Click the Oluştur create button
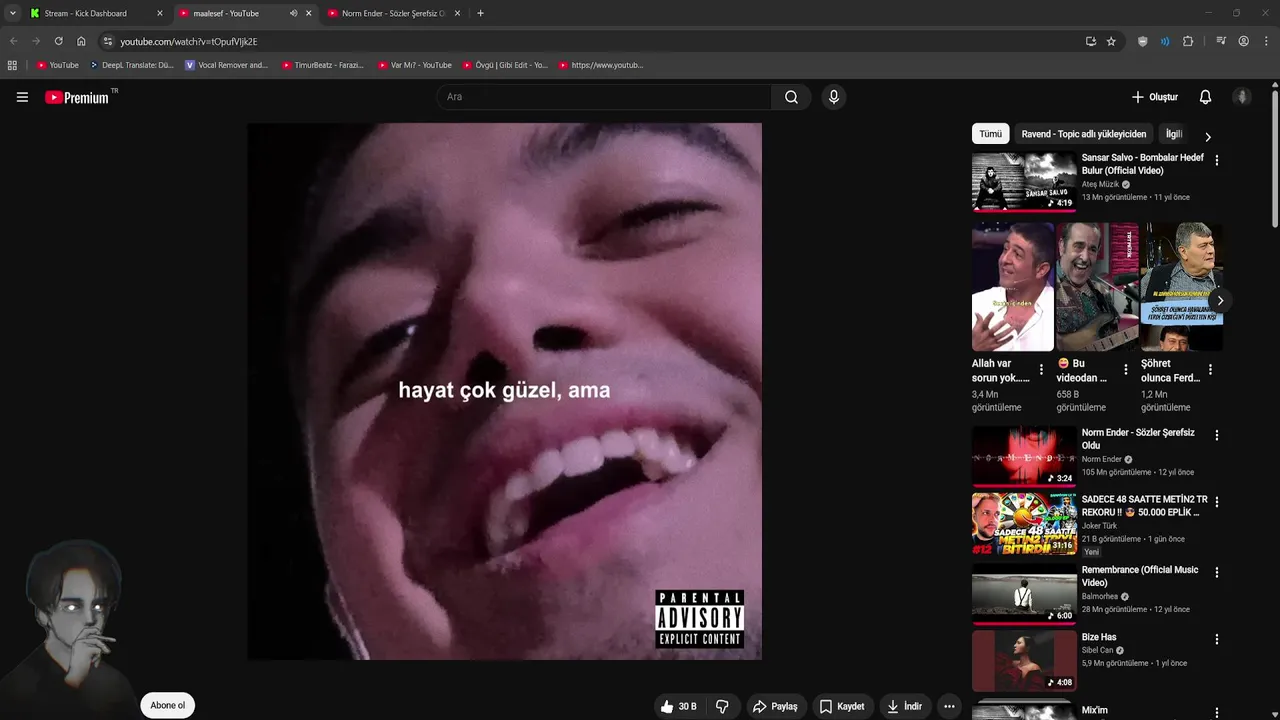The image size is (1280, 720). tap(1154, 97)
